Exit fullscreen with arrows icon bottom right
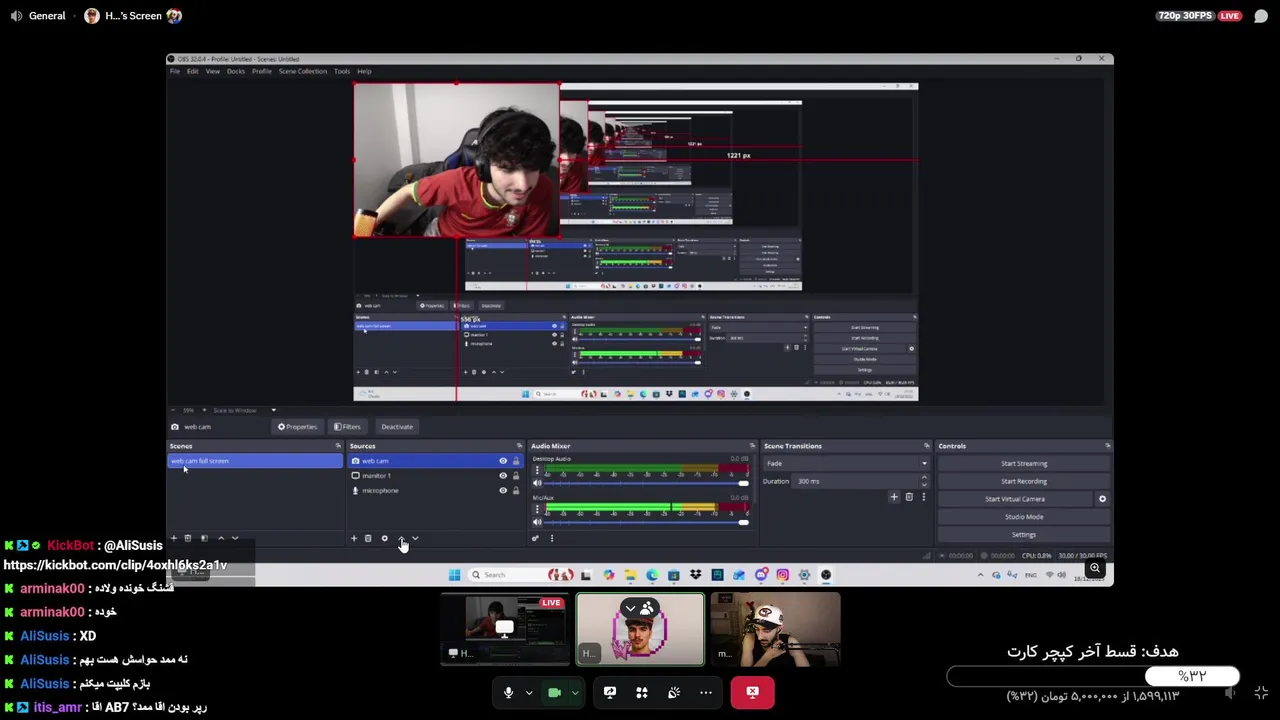 coord(1261,693)
